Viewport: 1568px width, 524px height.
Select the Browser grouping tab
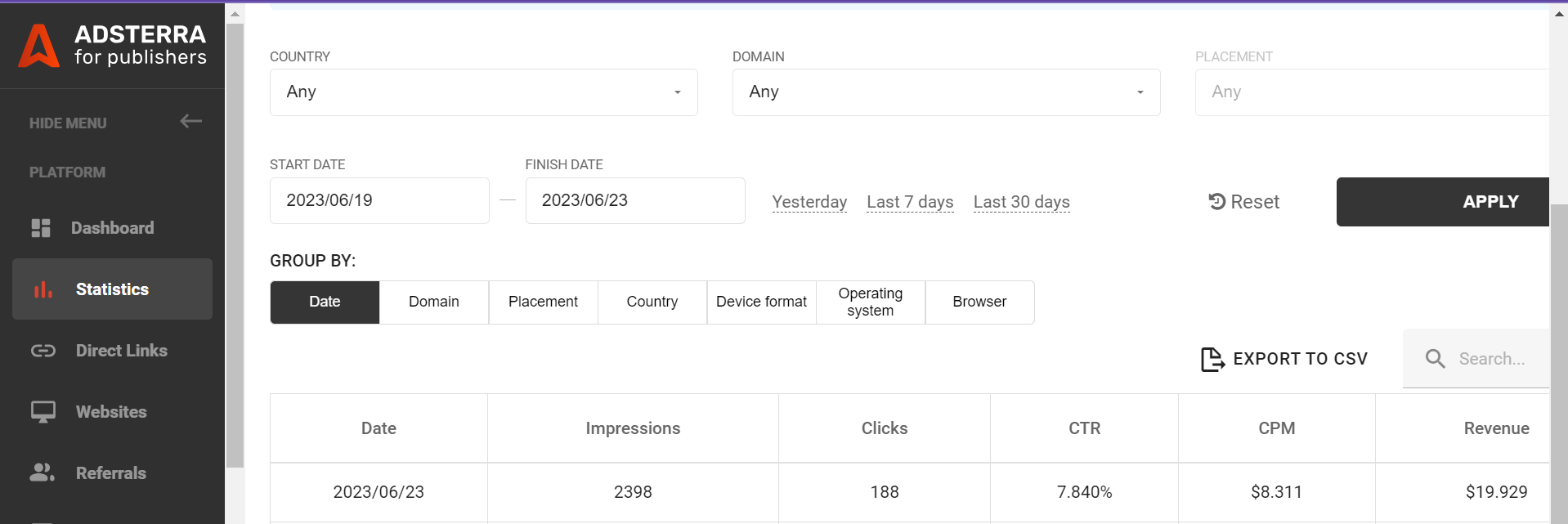tap(979, 302)
